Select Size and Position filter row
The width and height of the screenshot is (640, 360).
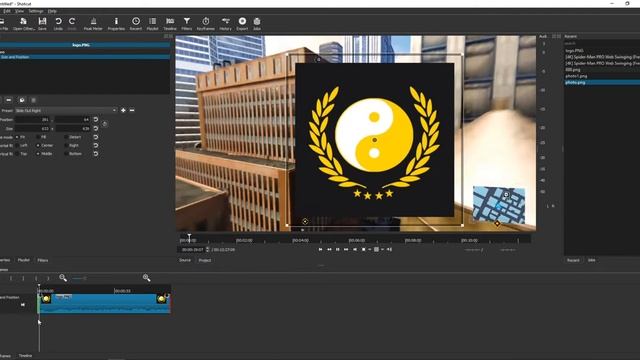pyautogui.click(x=85, y=57)
